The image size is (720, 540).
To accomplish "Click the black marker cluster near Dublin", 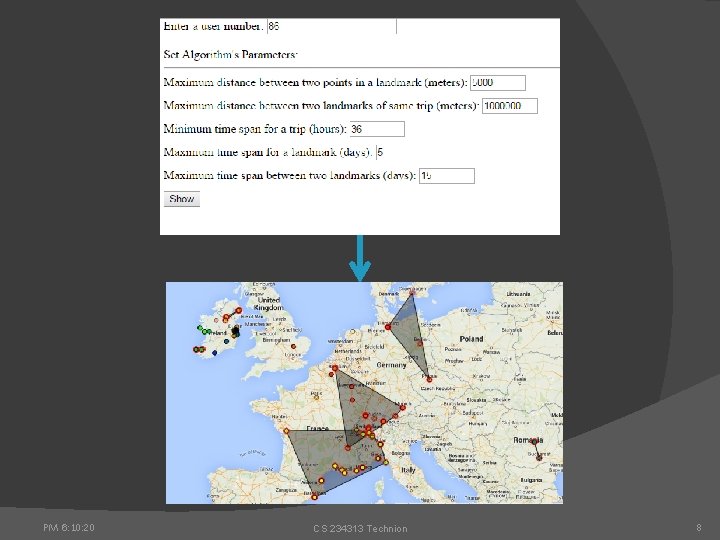I will point(236,331).
